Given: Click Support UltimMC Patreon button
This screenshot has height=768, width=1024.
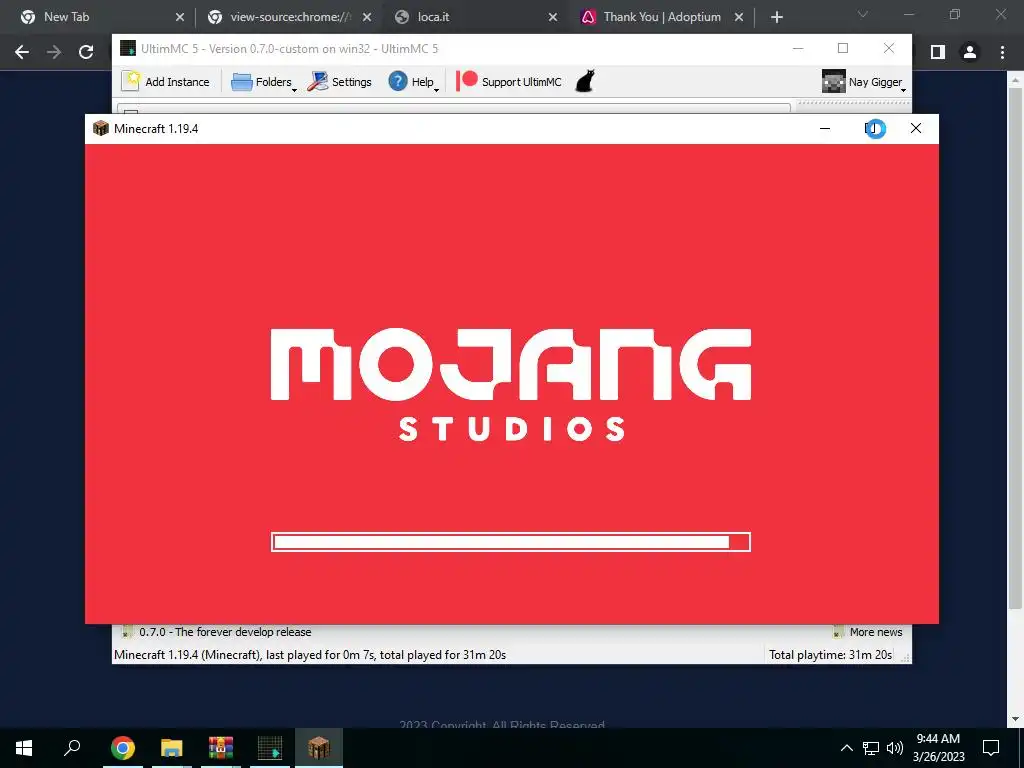Looking at the screenshot, I should [x=509, y=82].
